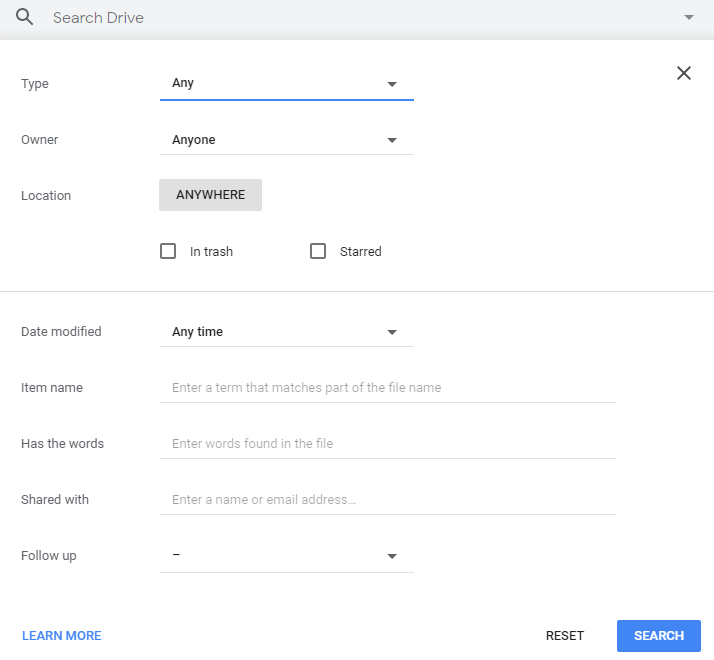Close the advanced search panel with X
Viewport: 714px width, 660px height.
pos(684,73)
